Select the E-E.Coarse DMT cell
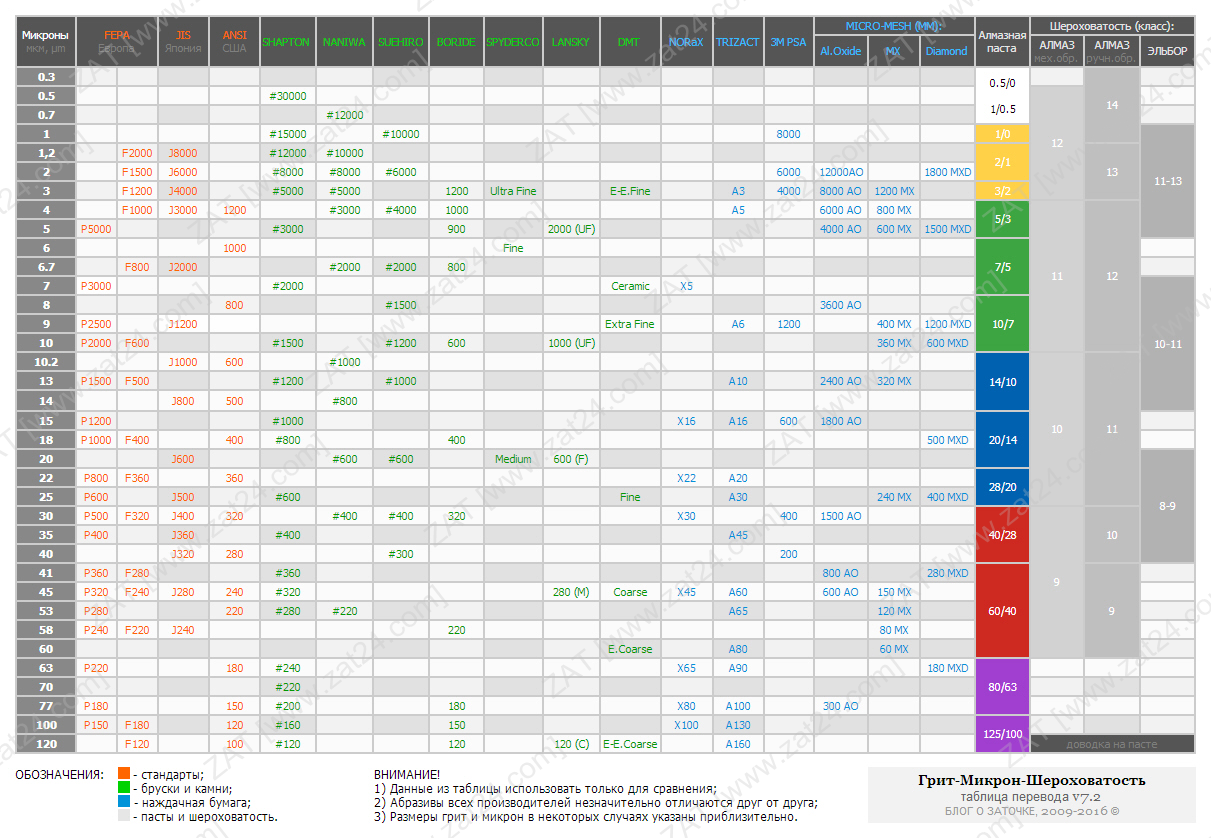The height and width of the screenshot is (838, 1211). [x=630, y=744]
